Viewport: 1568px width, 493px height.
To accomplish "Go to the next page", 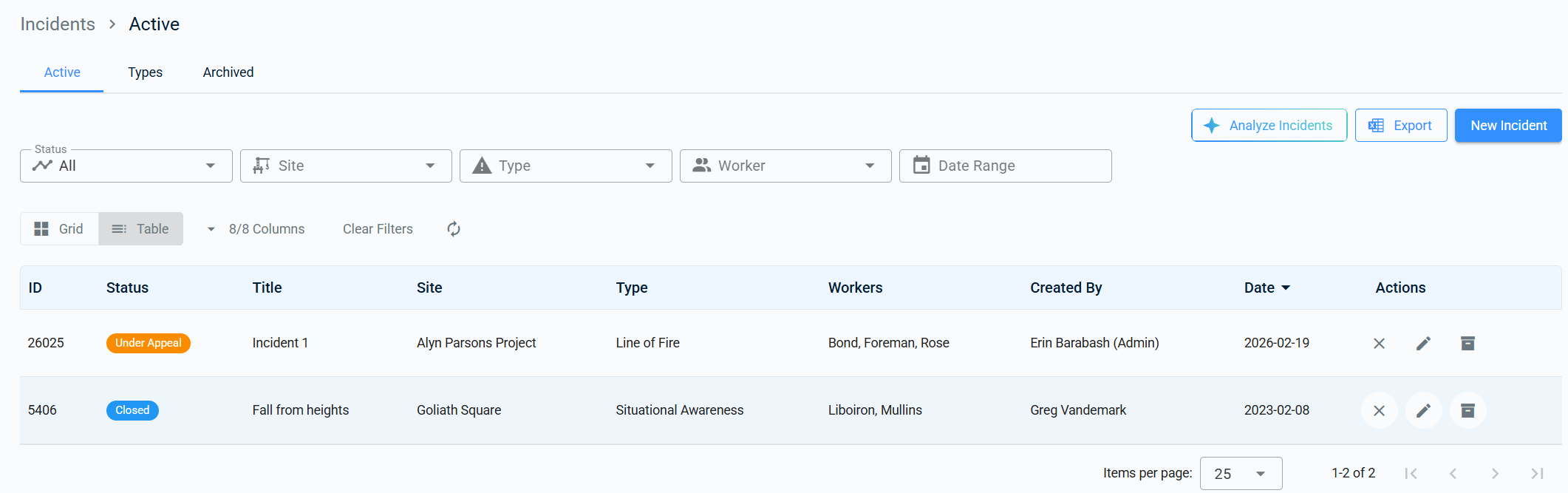I will click(1495, 473).
